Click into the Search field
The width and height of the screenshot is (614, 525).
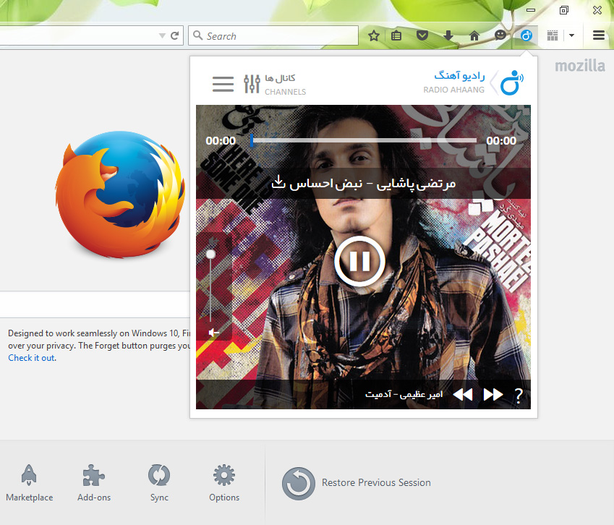tap(273, 36)
